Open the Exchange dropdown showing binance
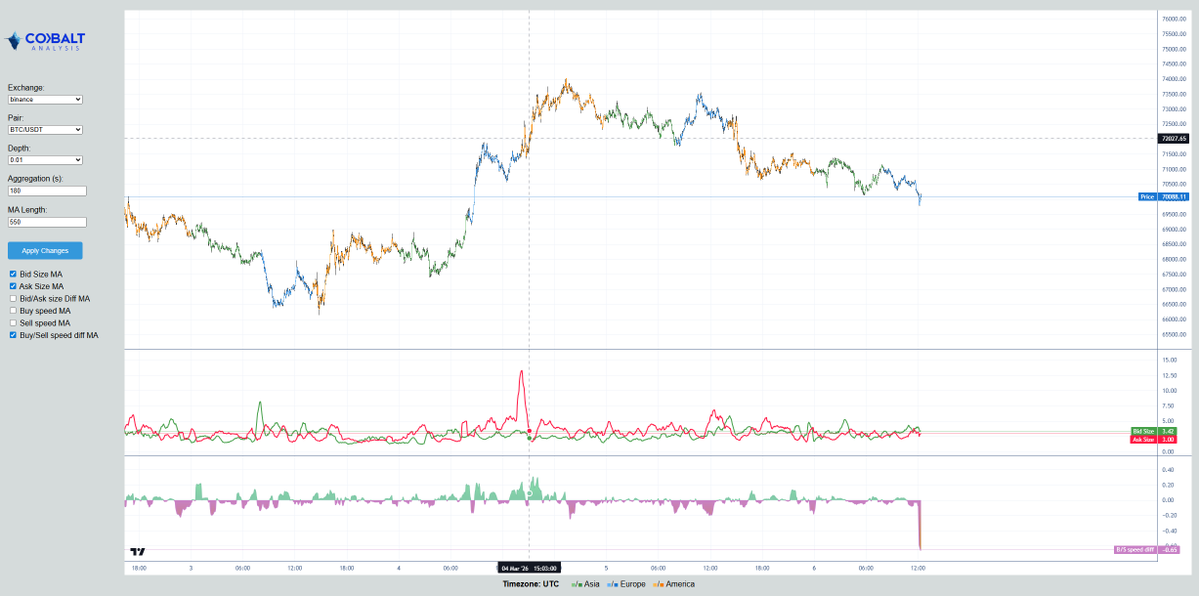Image resolution: width=1199 pixels, height=596 pixels. pos(44,99)
